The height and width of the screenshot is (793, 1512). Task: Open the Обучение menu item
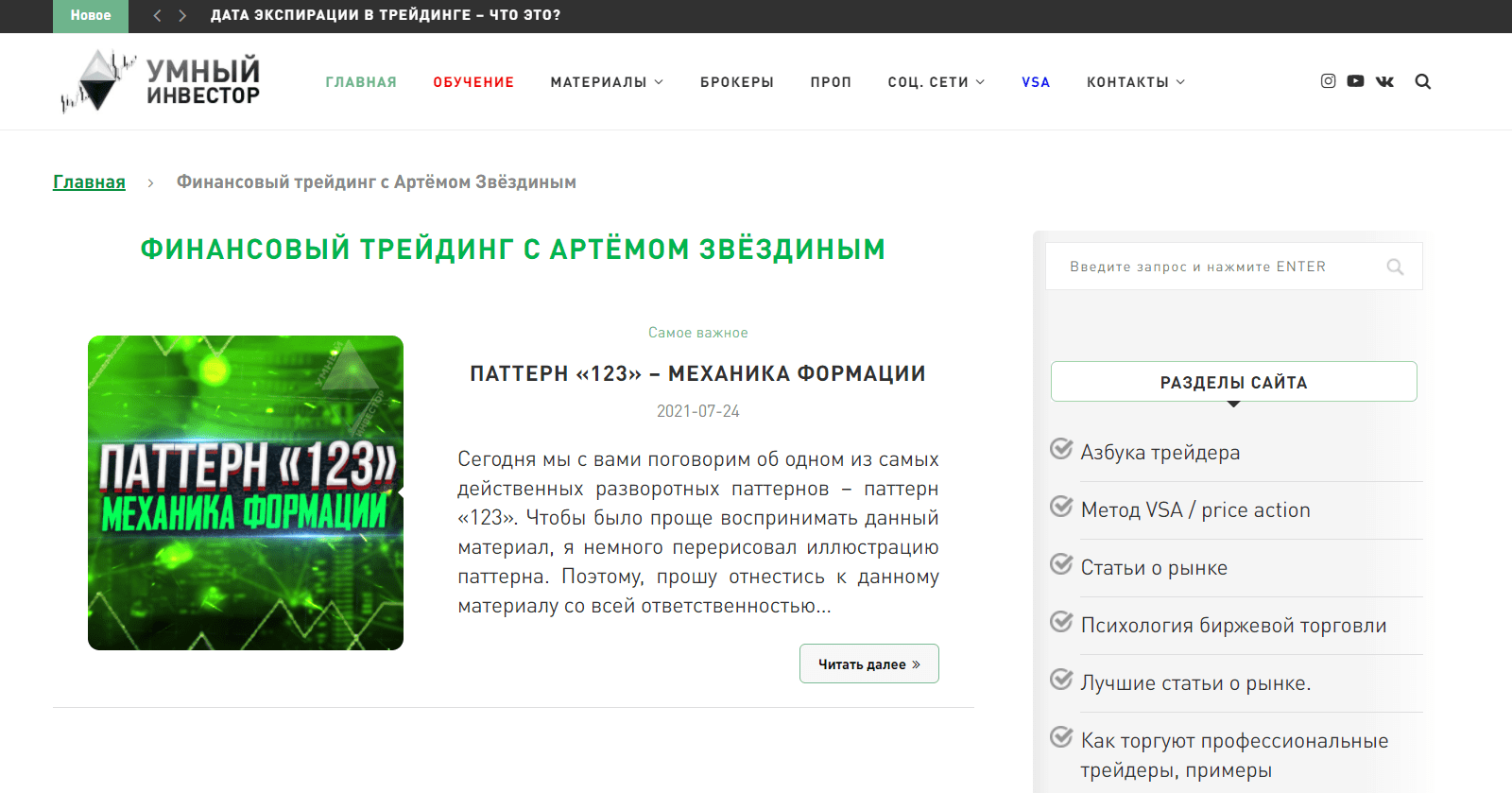(473, 82)
